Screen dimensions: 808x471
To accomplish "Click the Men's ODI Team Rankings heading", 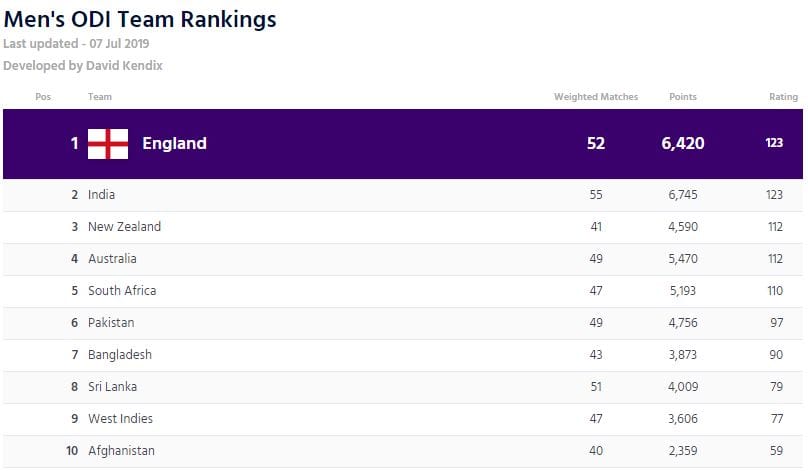I will tap(140, 19).
